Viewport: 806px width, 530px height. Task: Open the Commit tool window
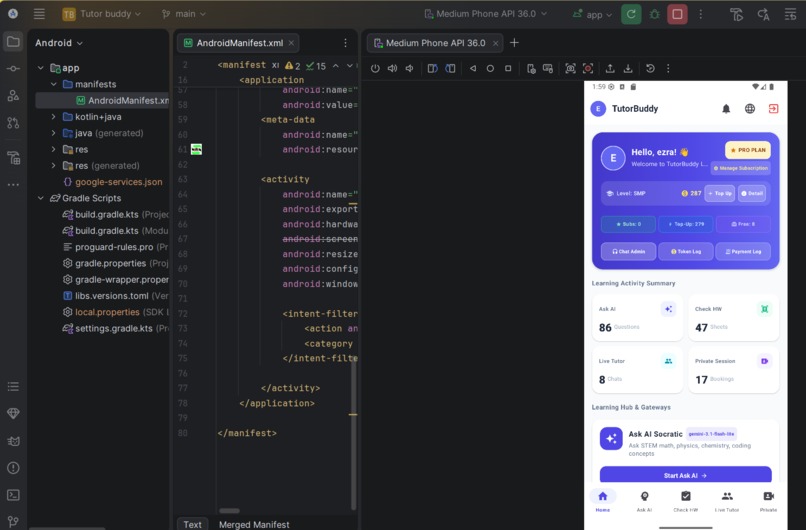click(13, 68)
